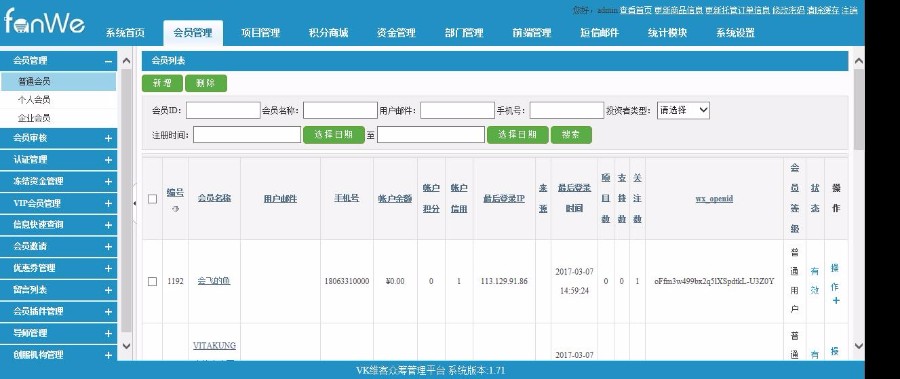Sort by the 最后登录IP column header
900x379 pixels.
click(x=503, y=199)
